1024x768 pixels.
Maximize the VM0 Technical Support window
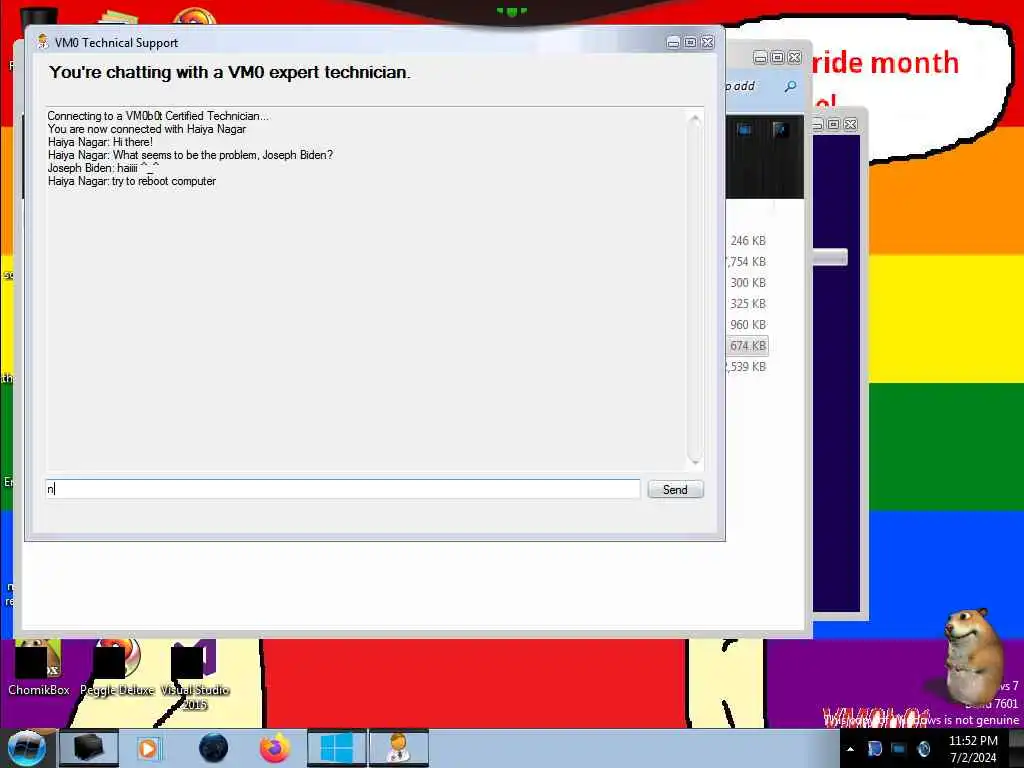pos(690,42)
